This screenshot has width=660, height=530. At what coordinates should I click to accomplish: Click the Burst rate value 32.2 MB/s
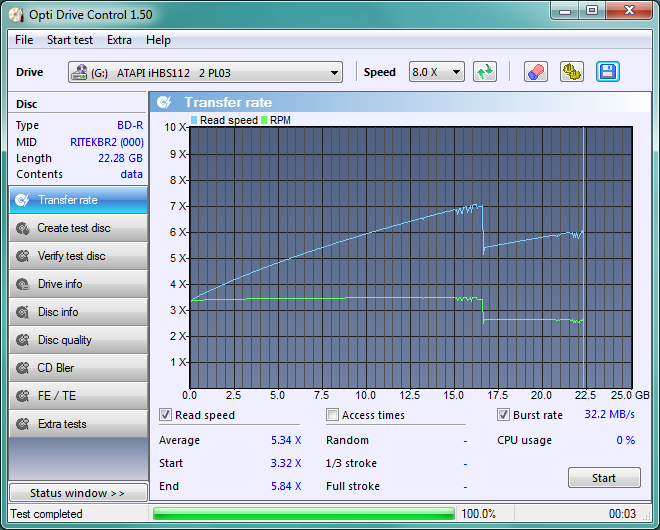tap(609, 415)
